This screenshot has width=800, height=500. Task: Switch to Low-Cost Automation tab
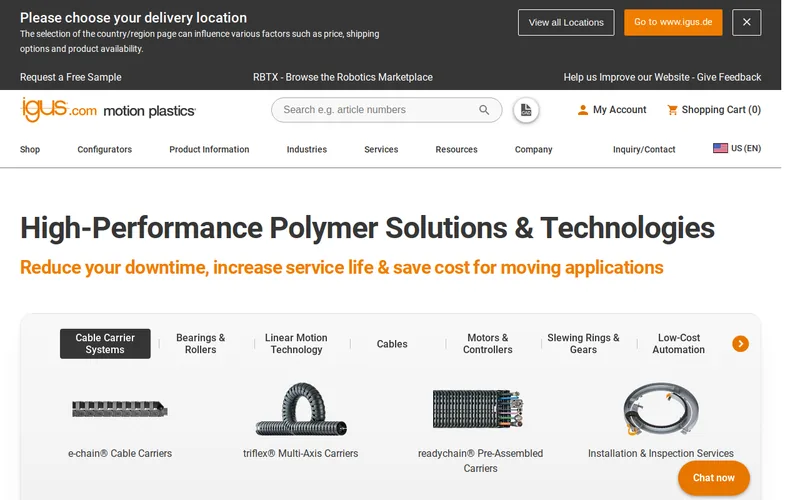[x=679, y=343]
